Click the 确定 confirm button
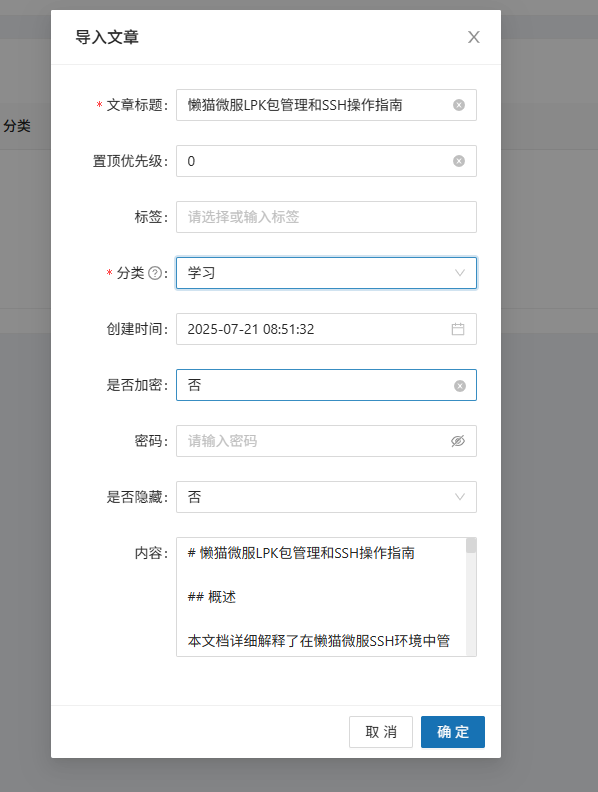The height and width of the screenshot is (792, 598). 453,732
